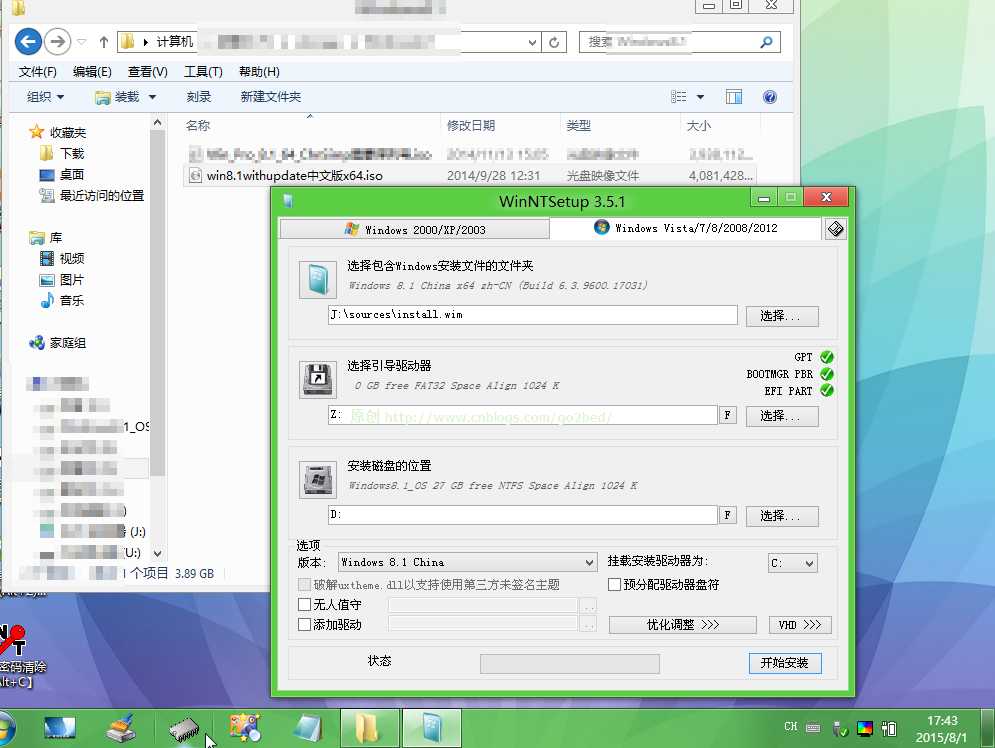This screenshot has width=995, height=748.
Task: Open the mount drive letter C: dropdown
Action: click(793, 563)
